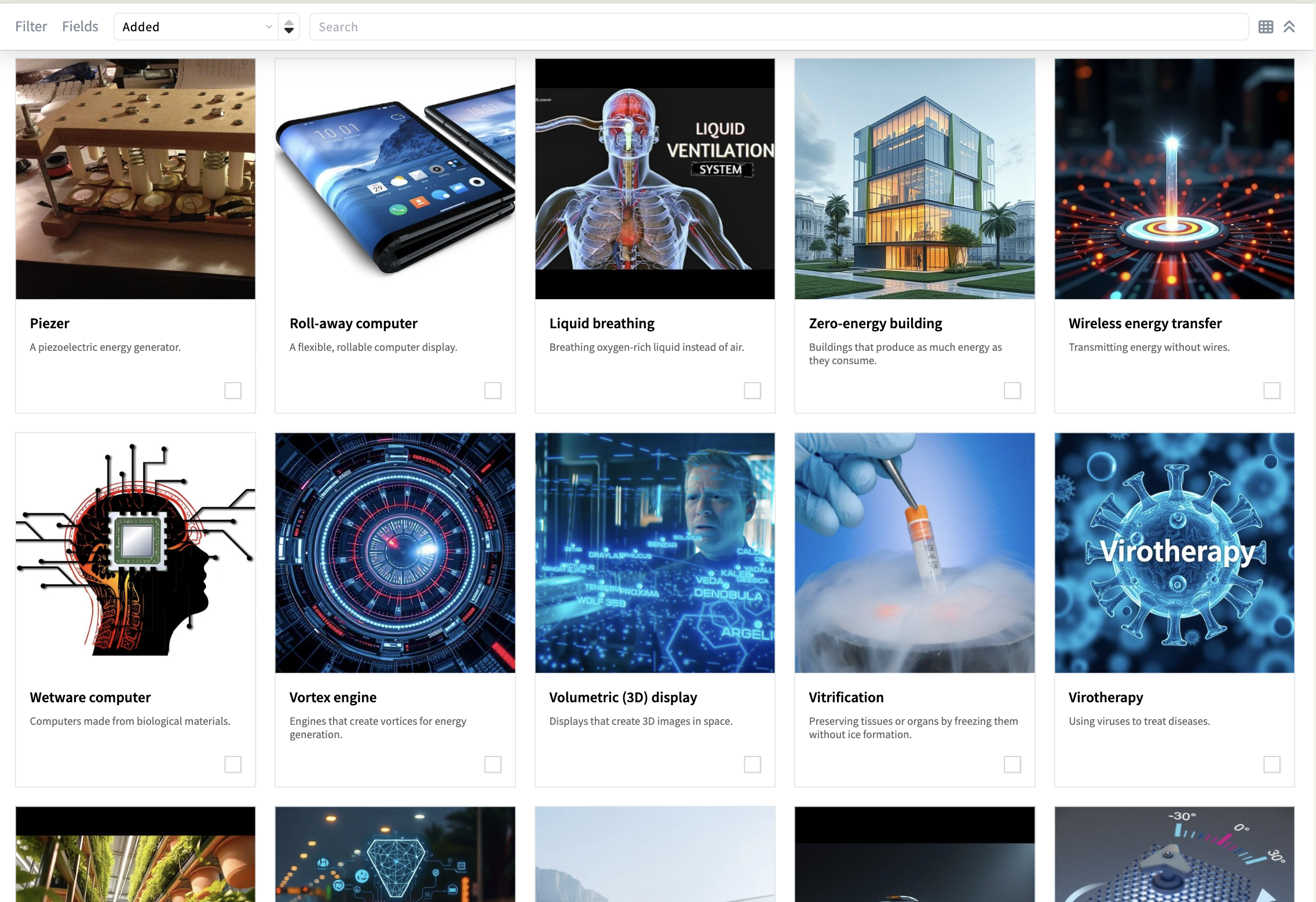Select the Volumetric (3D) display checkbox
This screenshot has width=1316, height=902.
[x=752, y=764]
